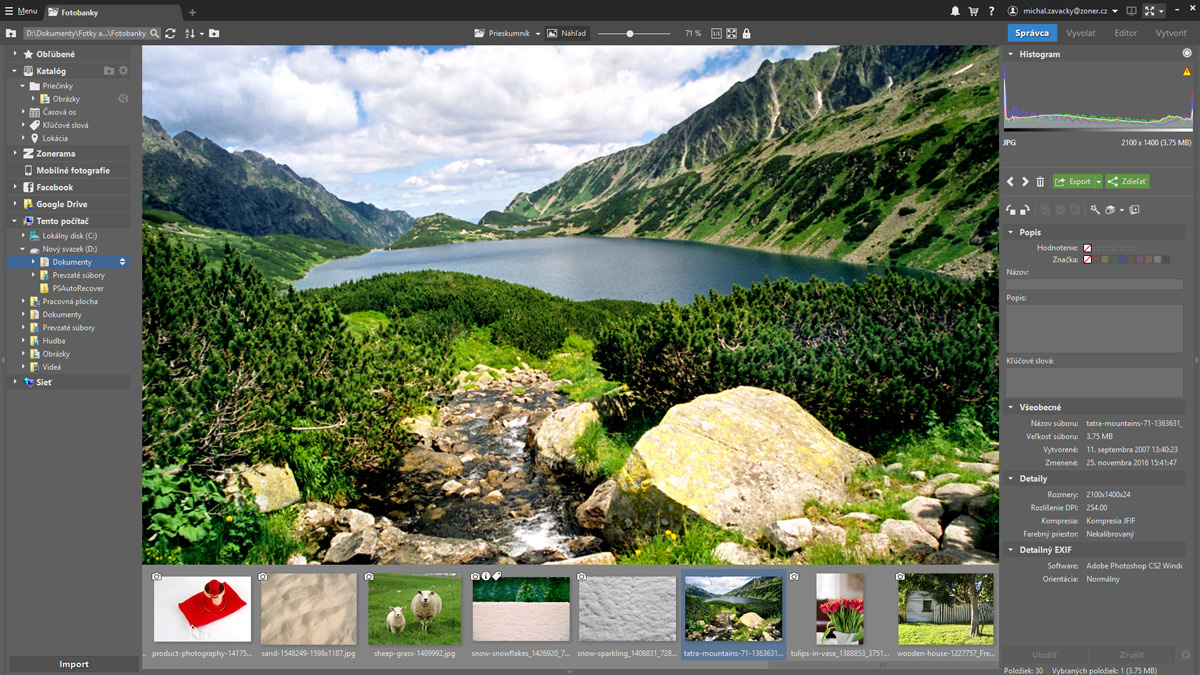Rotate the image left
This screenshot has width=1200, height=675.
tap(1011, 210)
